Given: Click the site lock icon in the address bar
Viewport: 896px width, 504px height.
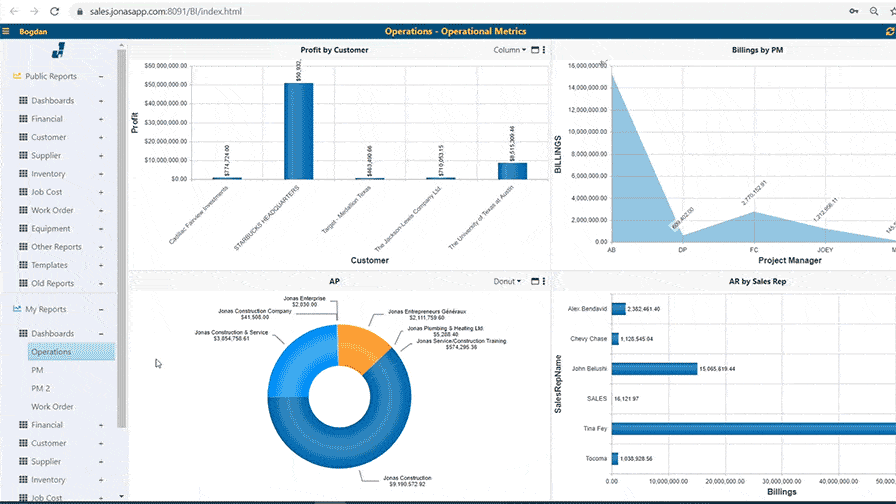Looking at the screenshot, I should 80,11.
